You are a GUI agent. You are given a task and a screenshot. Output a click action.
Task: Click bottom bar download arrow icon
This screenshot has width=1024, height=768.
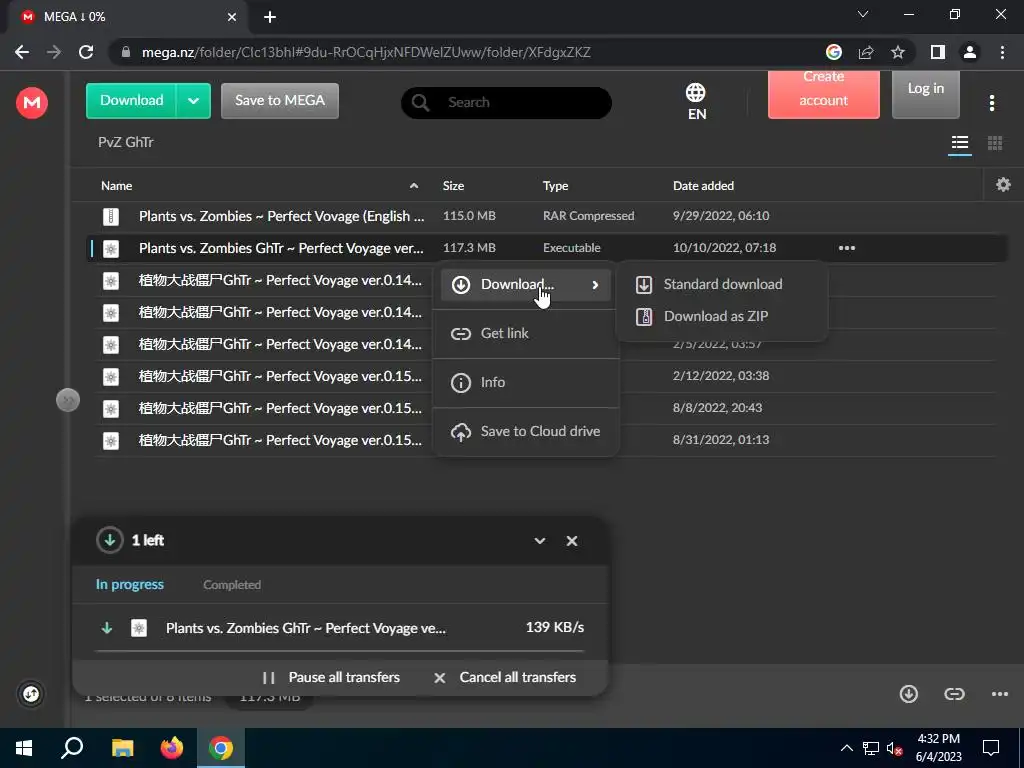[908, 694]
